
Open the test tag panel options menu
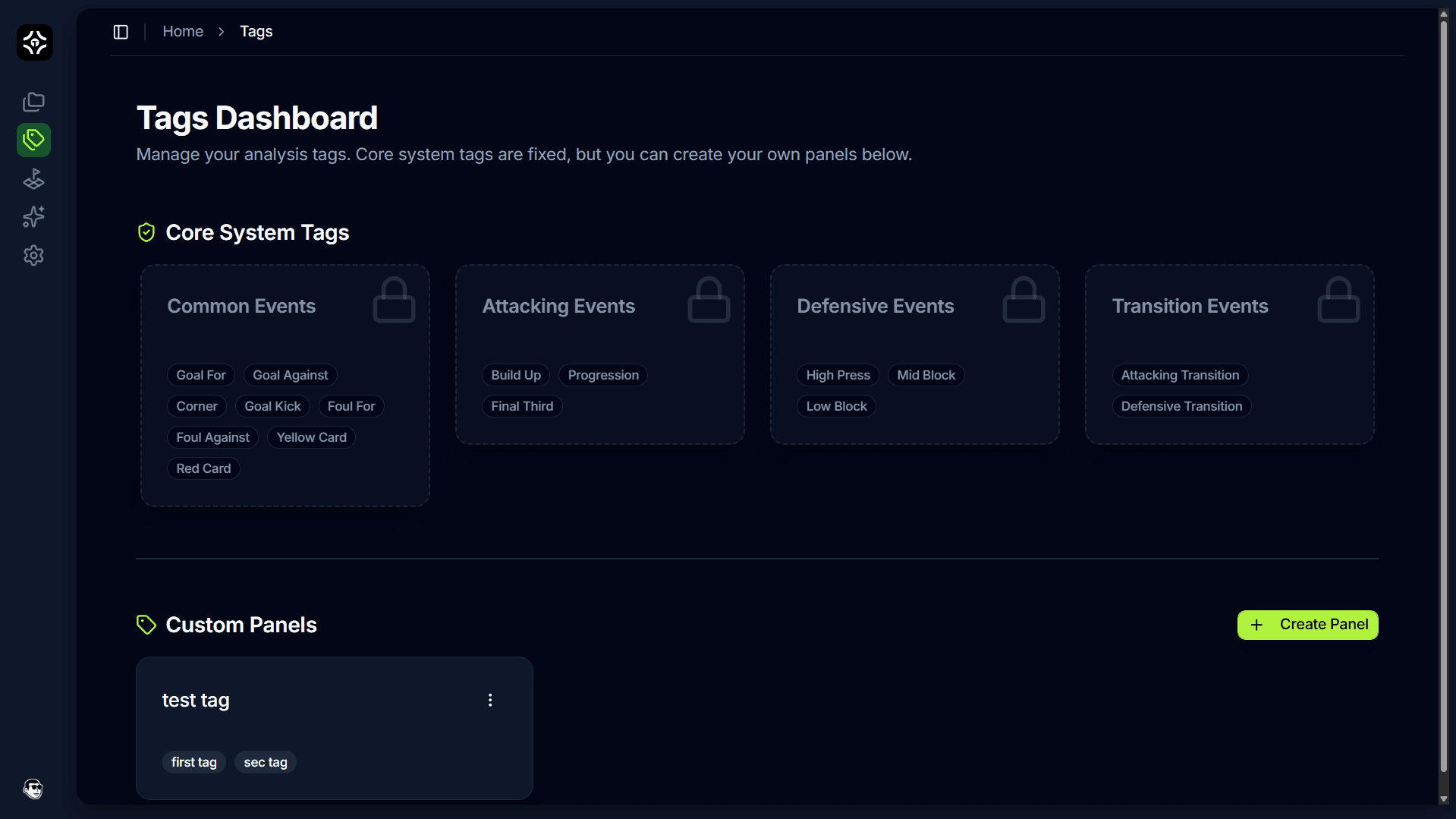[x=490, y=700]
